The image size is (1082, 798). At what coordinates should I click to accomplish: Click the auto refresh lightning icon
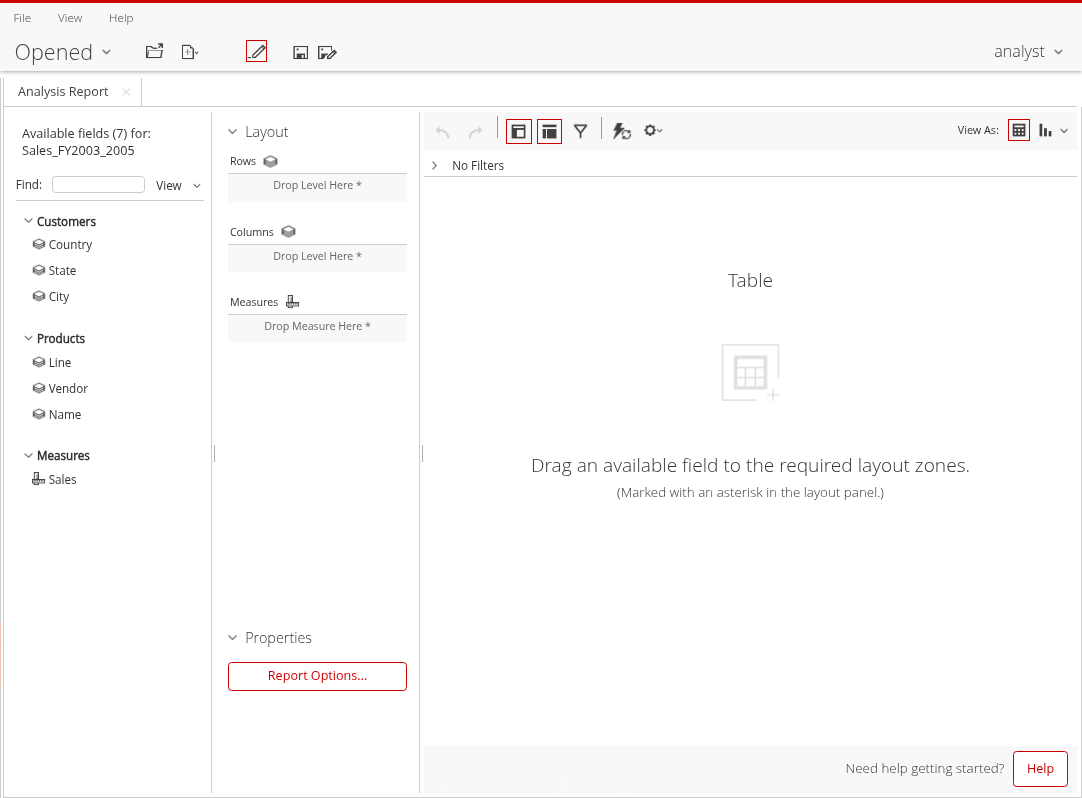(621, 131)
